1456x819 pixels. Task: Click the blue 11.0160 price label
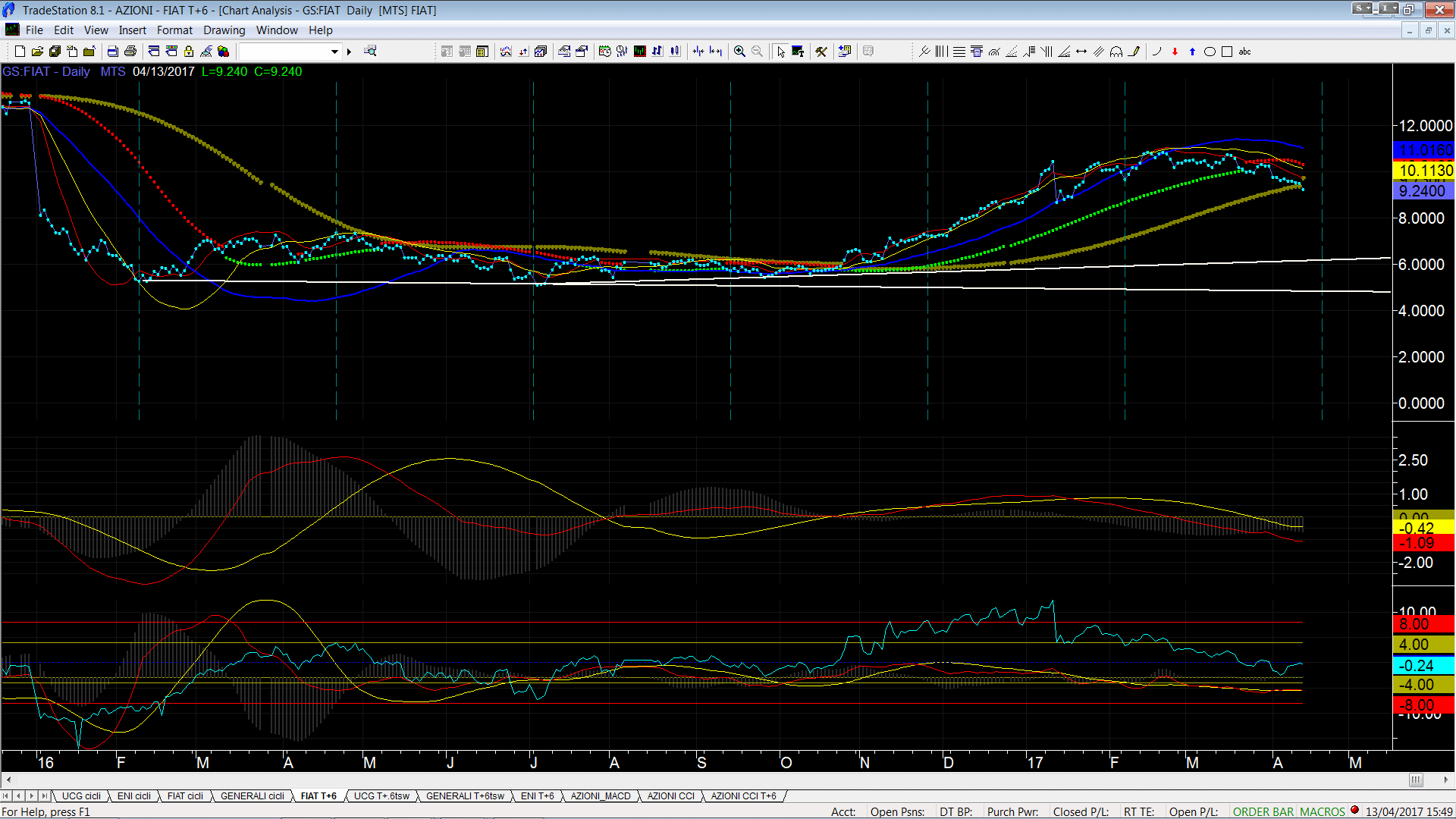(x=1424, y=150)
